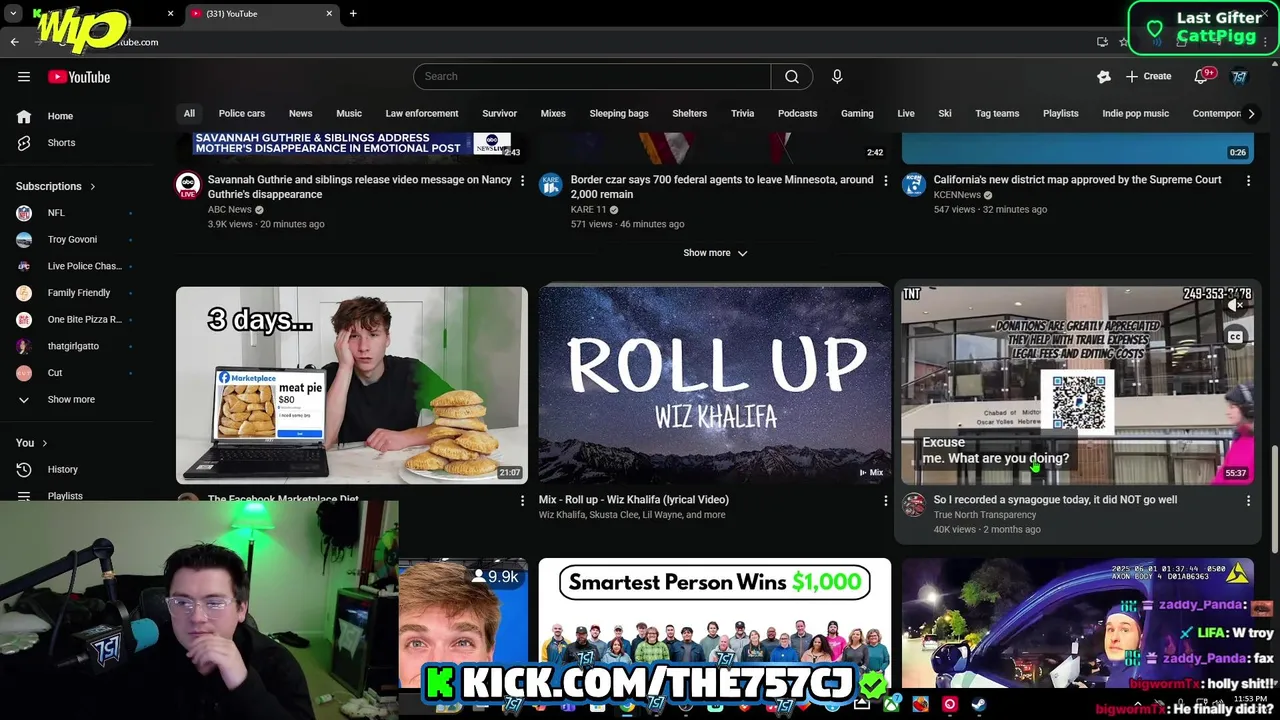Open the account avatar menu
The image size is (1280, 720).
tap(1239, 77)
